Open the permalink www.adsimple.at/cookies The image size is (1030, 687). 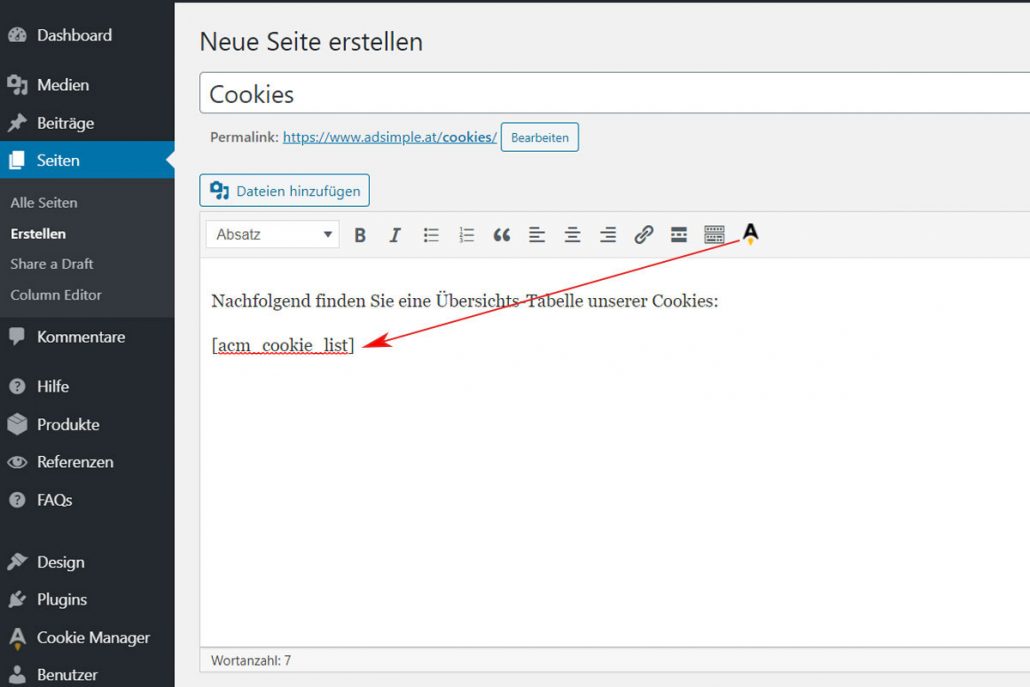388,137
